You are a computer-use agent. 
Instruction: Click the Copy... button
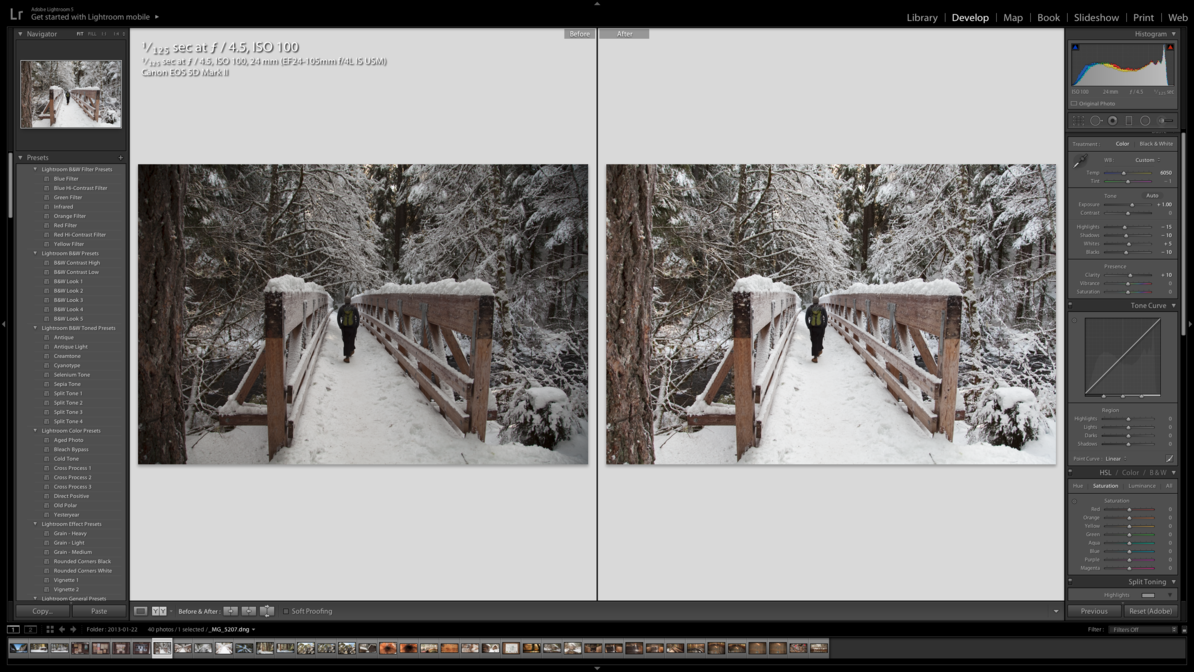click(x=42, y=611)
